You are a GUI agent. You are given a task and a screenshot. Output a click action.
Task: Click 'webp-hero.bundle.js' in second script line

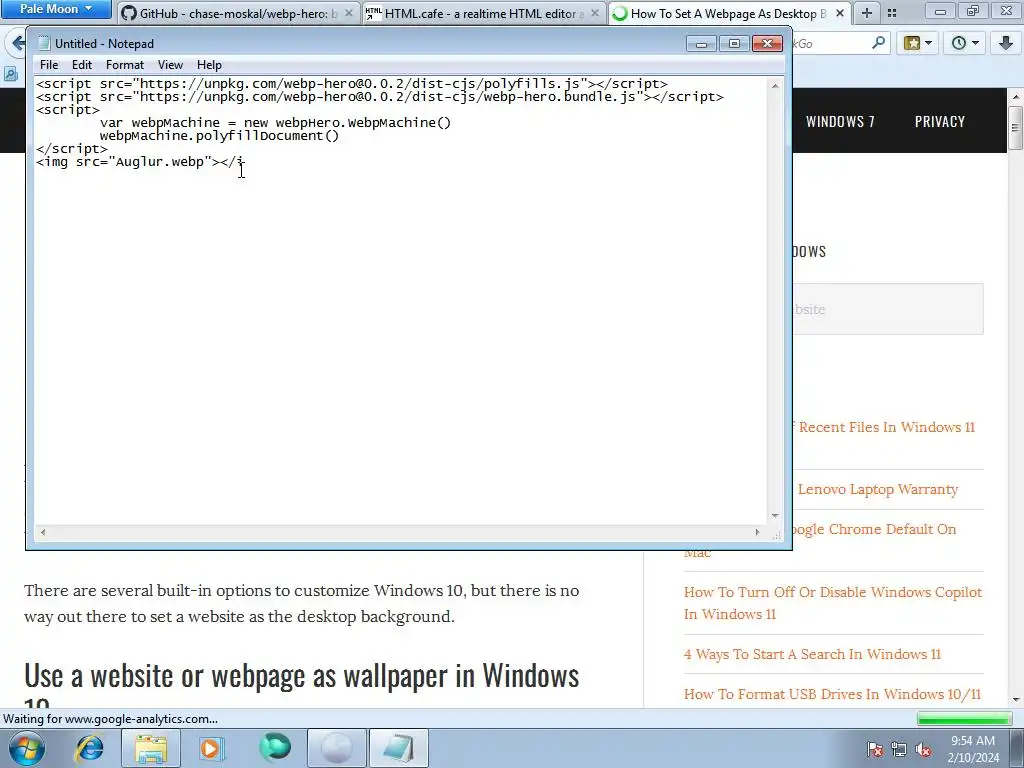pyautogui.click(x=560, y=97)
